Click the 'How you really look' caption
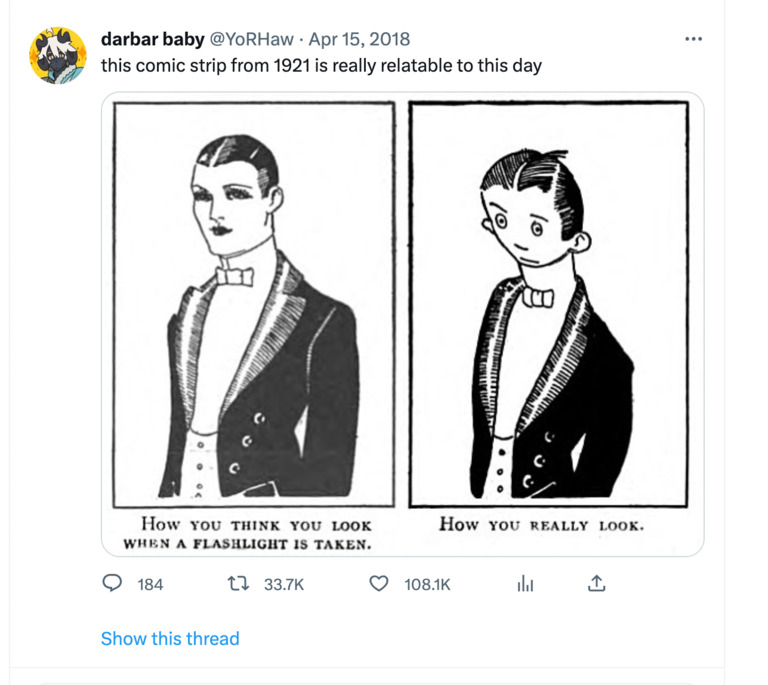The image size is (768, 685). tap(541, 524)
